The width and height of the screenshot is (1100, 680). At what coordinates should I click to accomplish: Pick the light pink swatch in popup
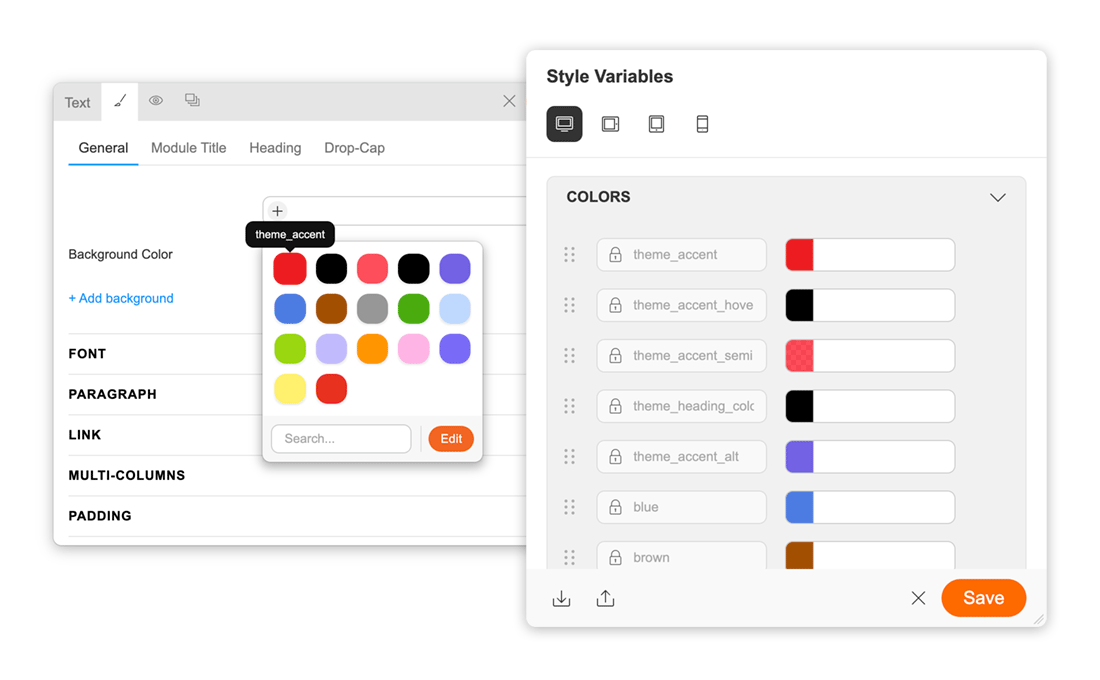414,349
